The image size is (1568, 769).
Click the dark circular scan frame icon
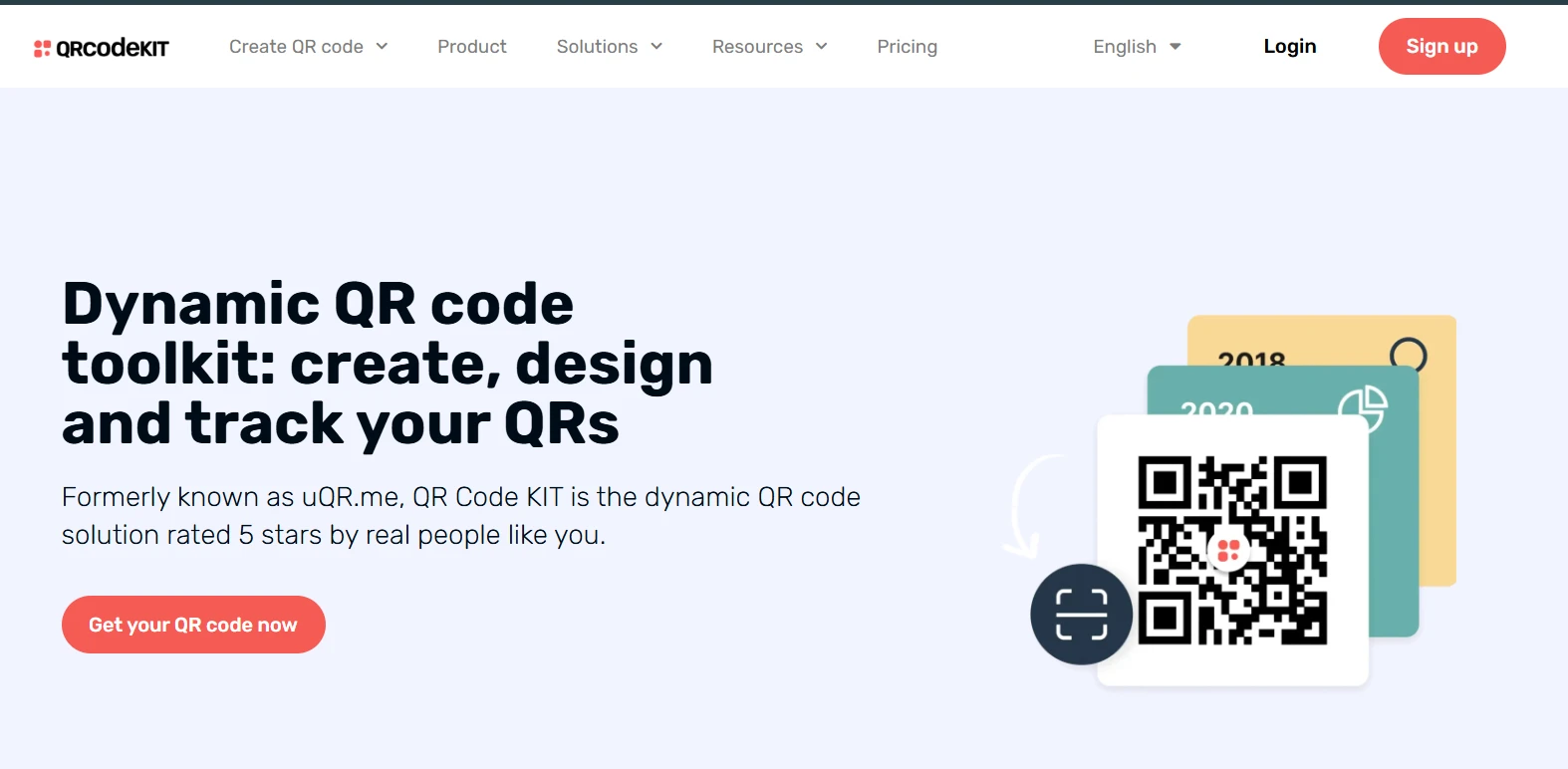pyautogui.click(x=1081, y=614)
